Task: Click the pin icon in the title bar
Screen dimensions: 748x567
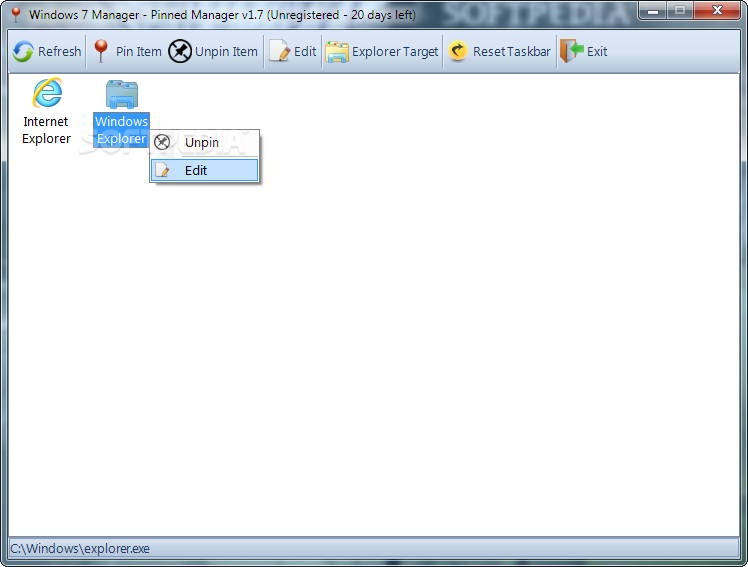Action: [x=16, y=14]
